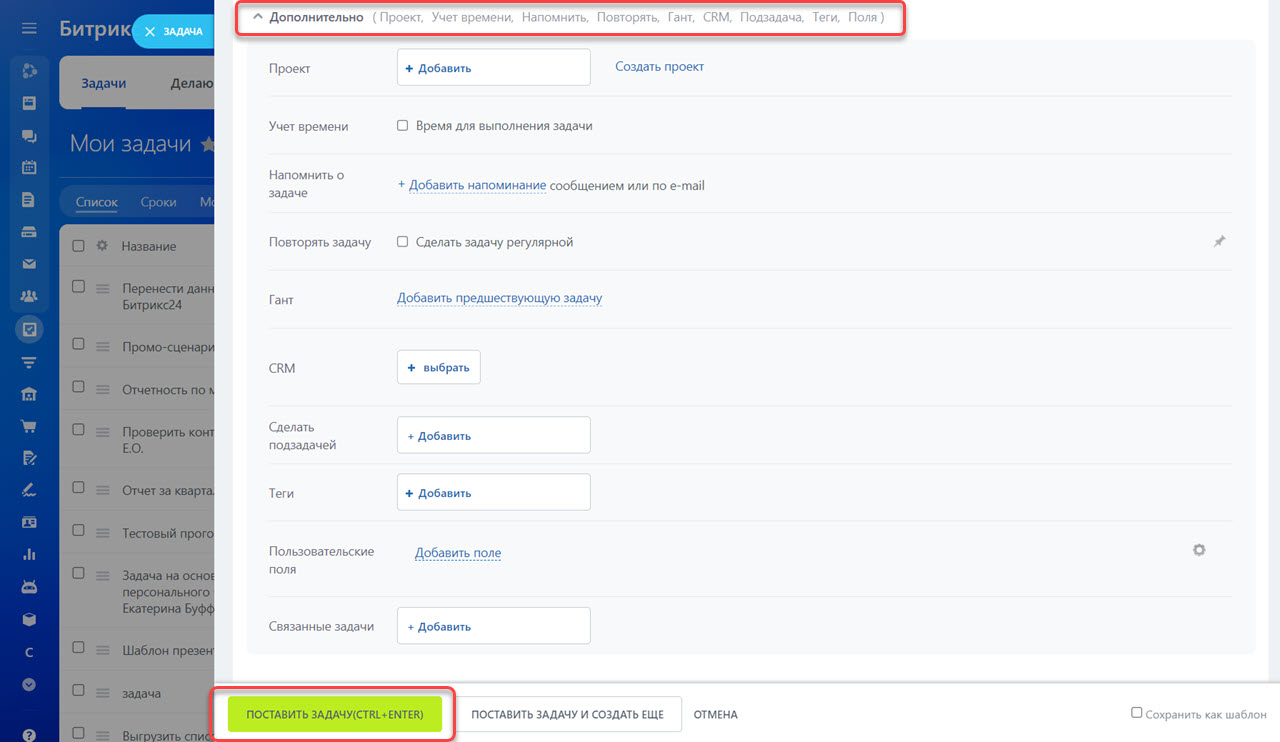Tick 'Сохранить как шаблон' checkbox
The height and width of the screenshot is (742, 1280).
tap(1136, 713)
